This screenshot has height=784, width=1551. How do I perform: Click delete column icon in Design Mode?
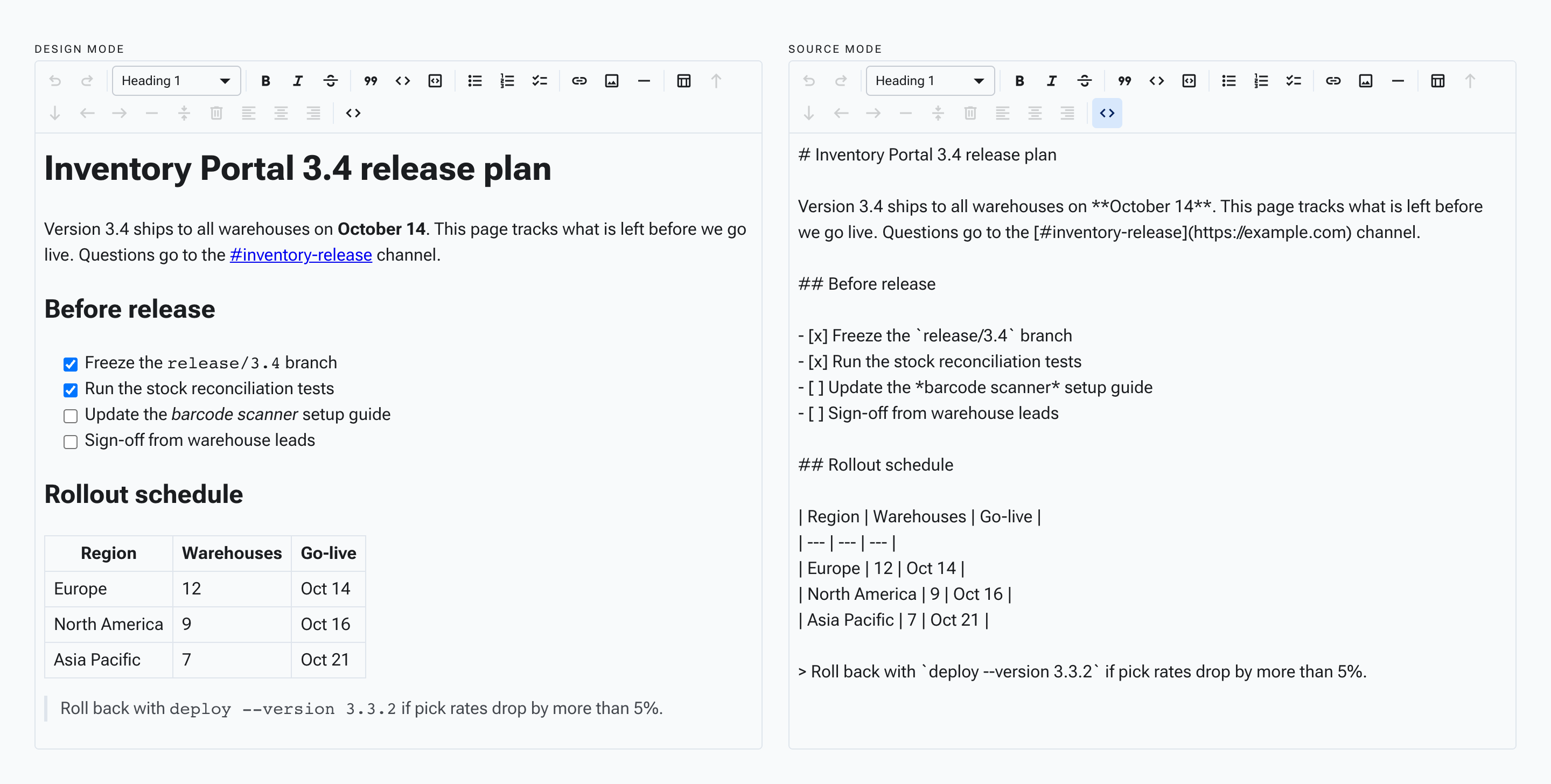[185, 113]
